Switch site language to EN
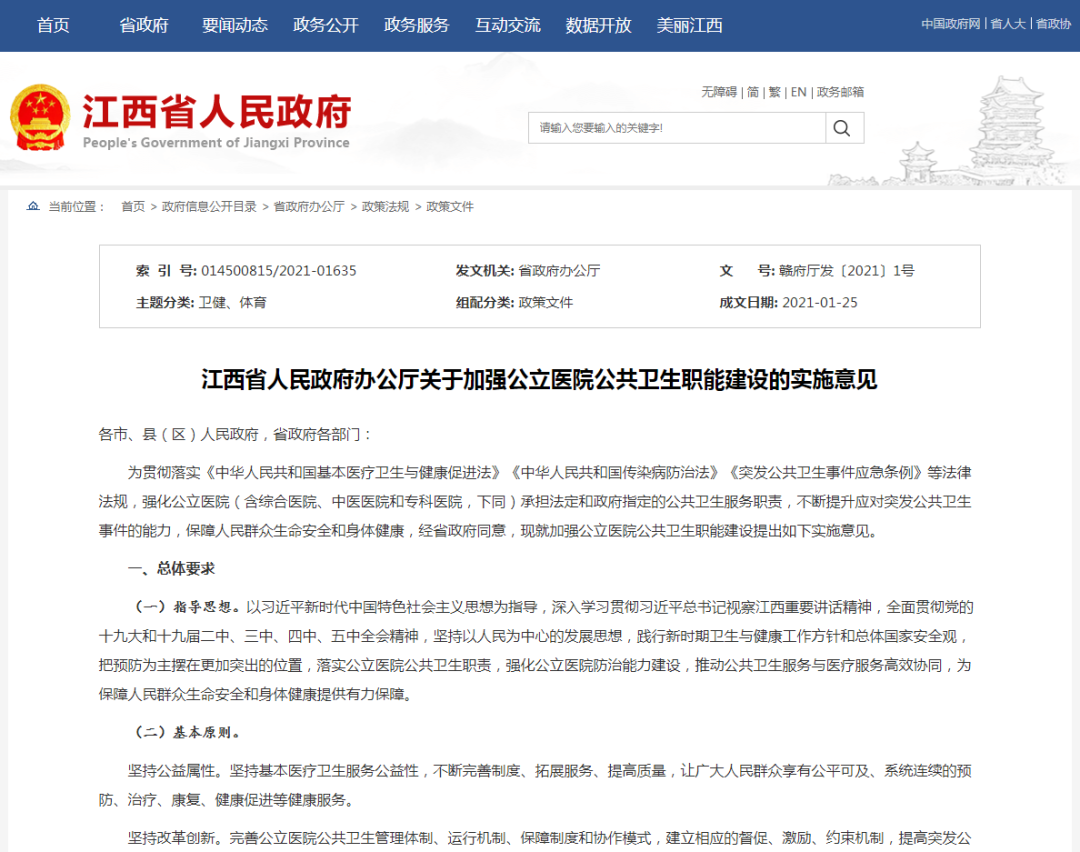 [798, 92]
